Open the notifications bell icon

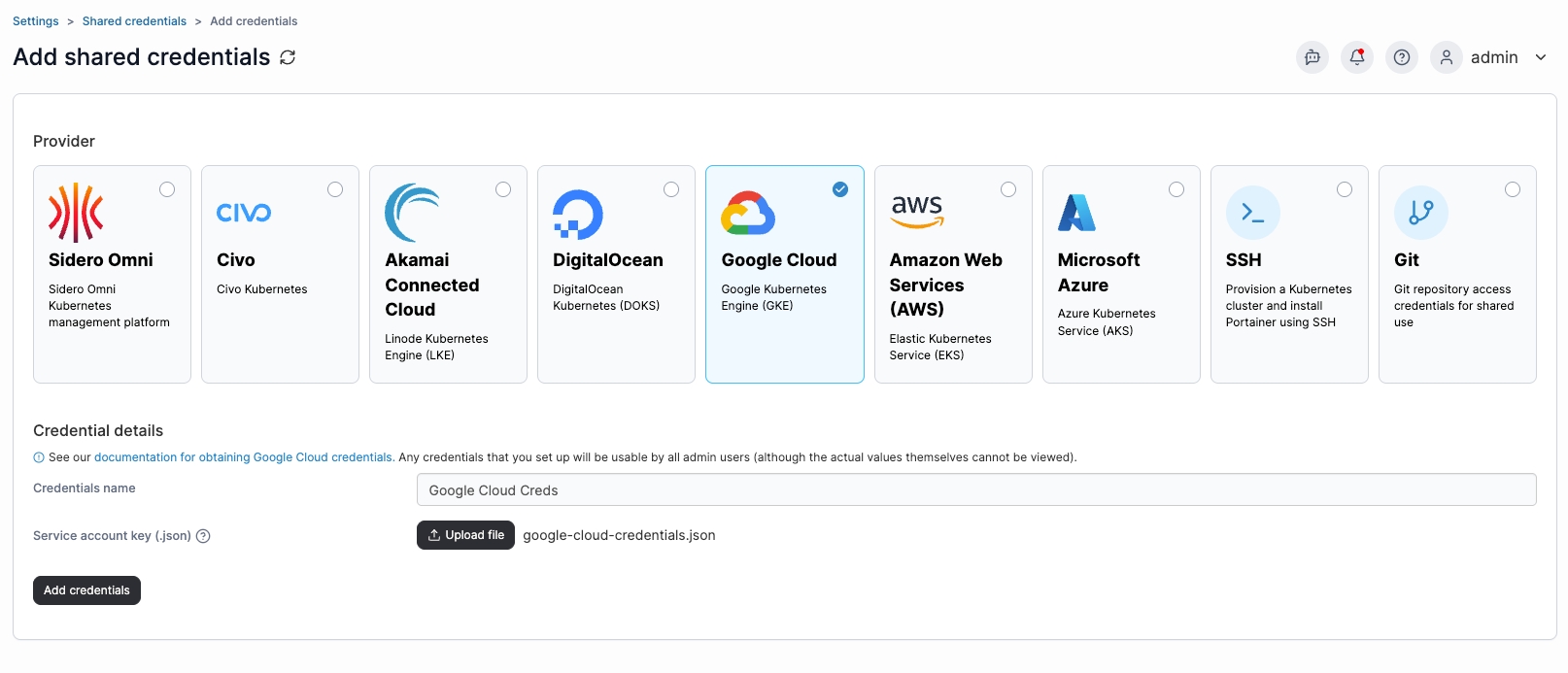(x=1357, y=57)
